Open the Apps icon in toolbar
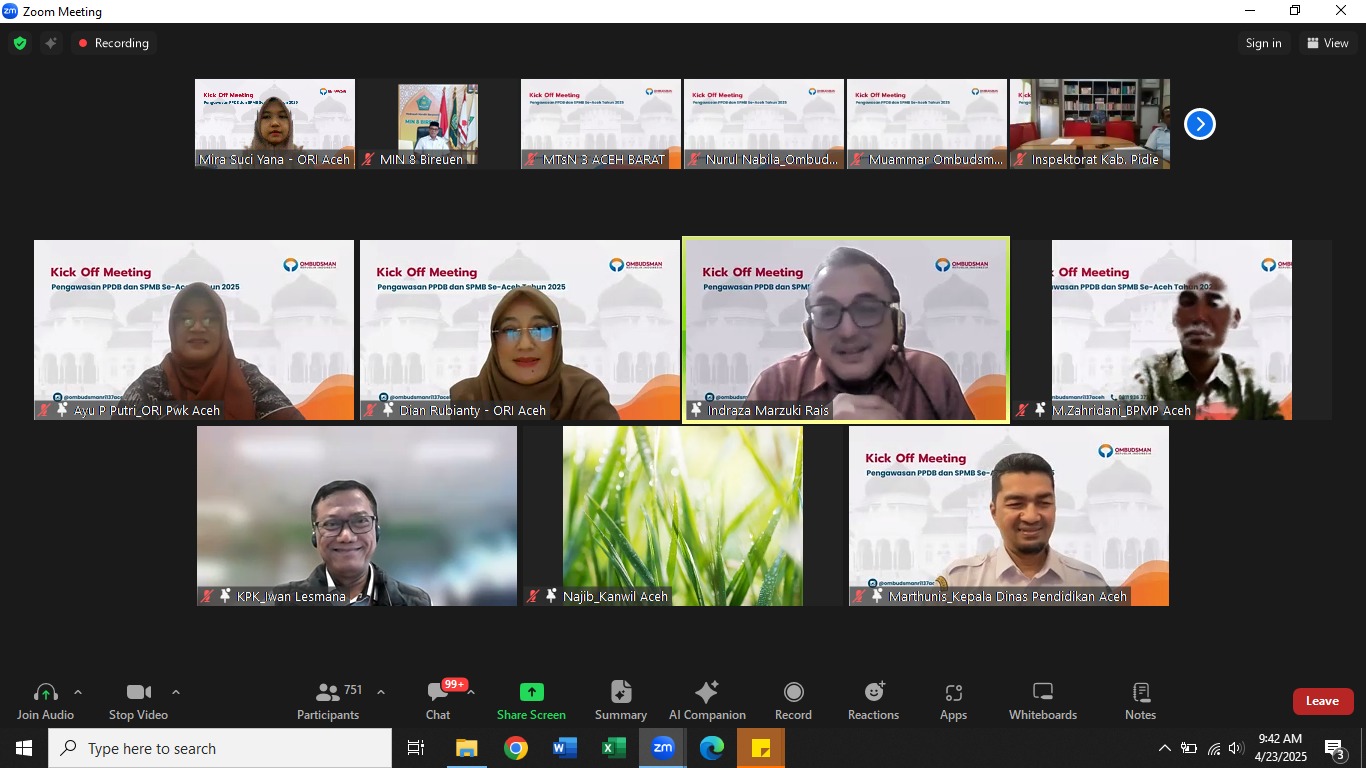1366x768 pixels. pyautogui.click(x=953, y=693)
